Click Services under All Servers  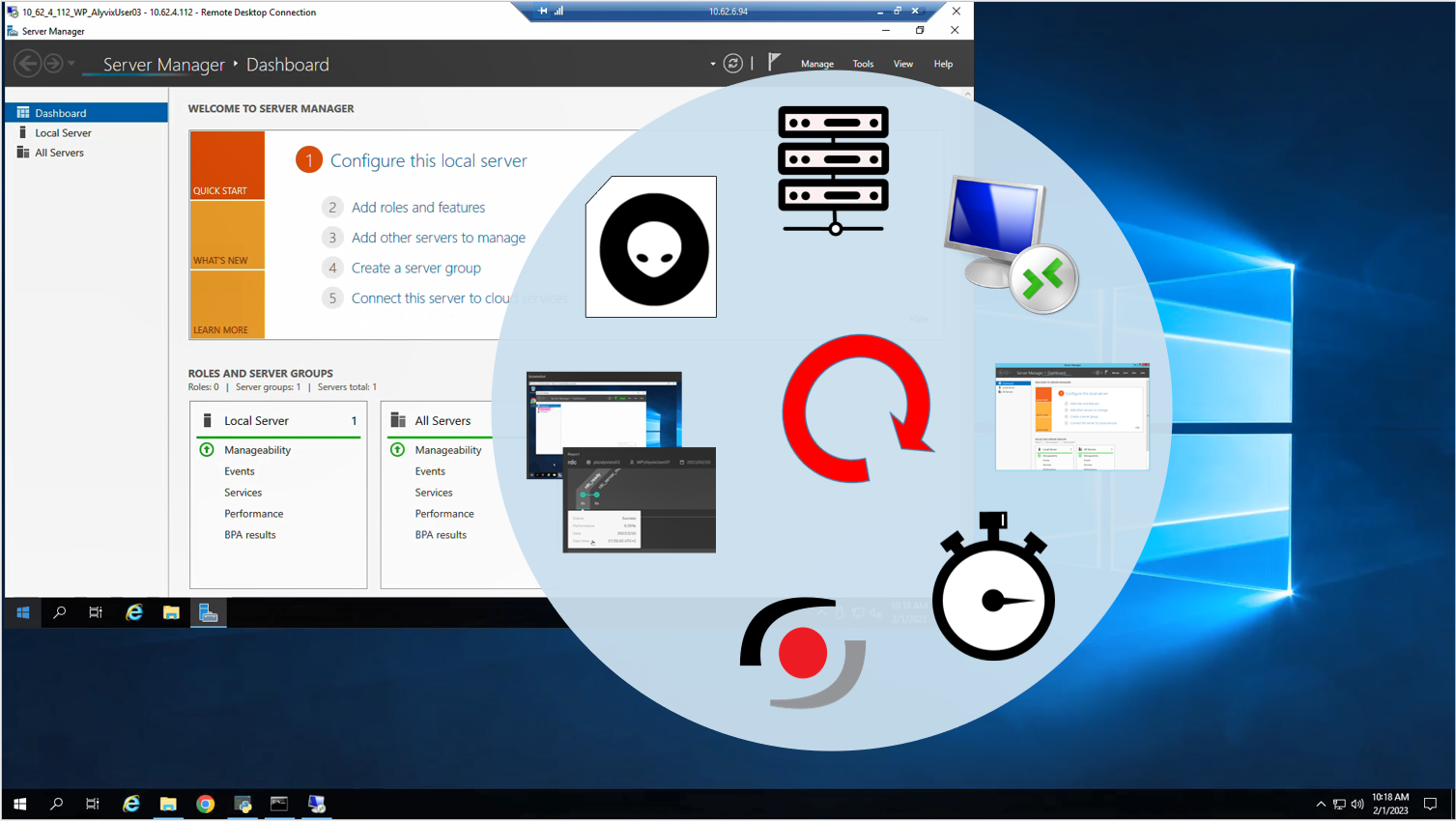434,493
